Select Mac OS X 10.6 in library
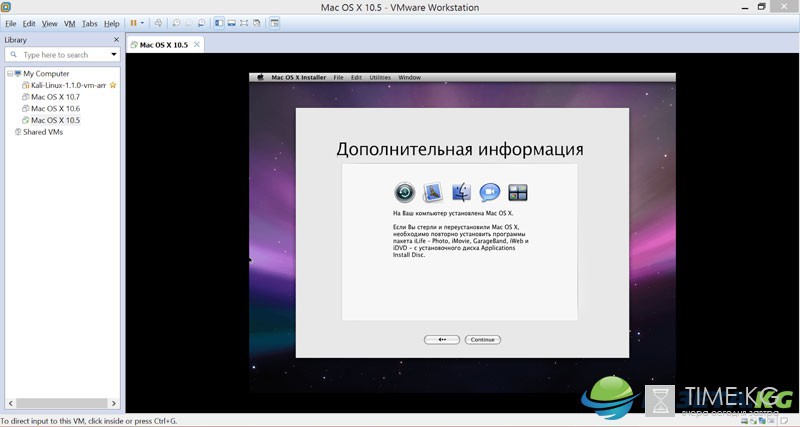This screenshot has height=427, width=800. pos(55,109)
